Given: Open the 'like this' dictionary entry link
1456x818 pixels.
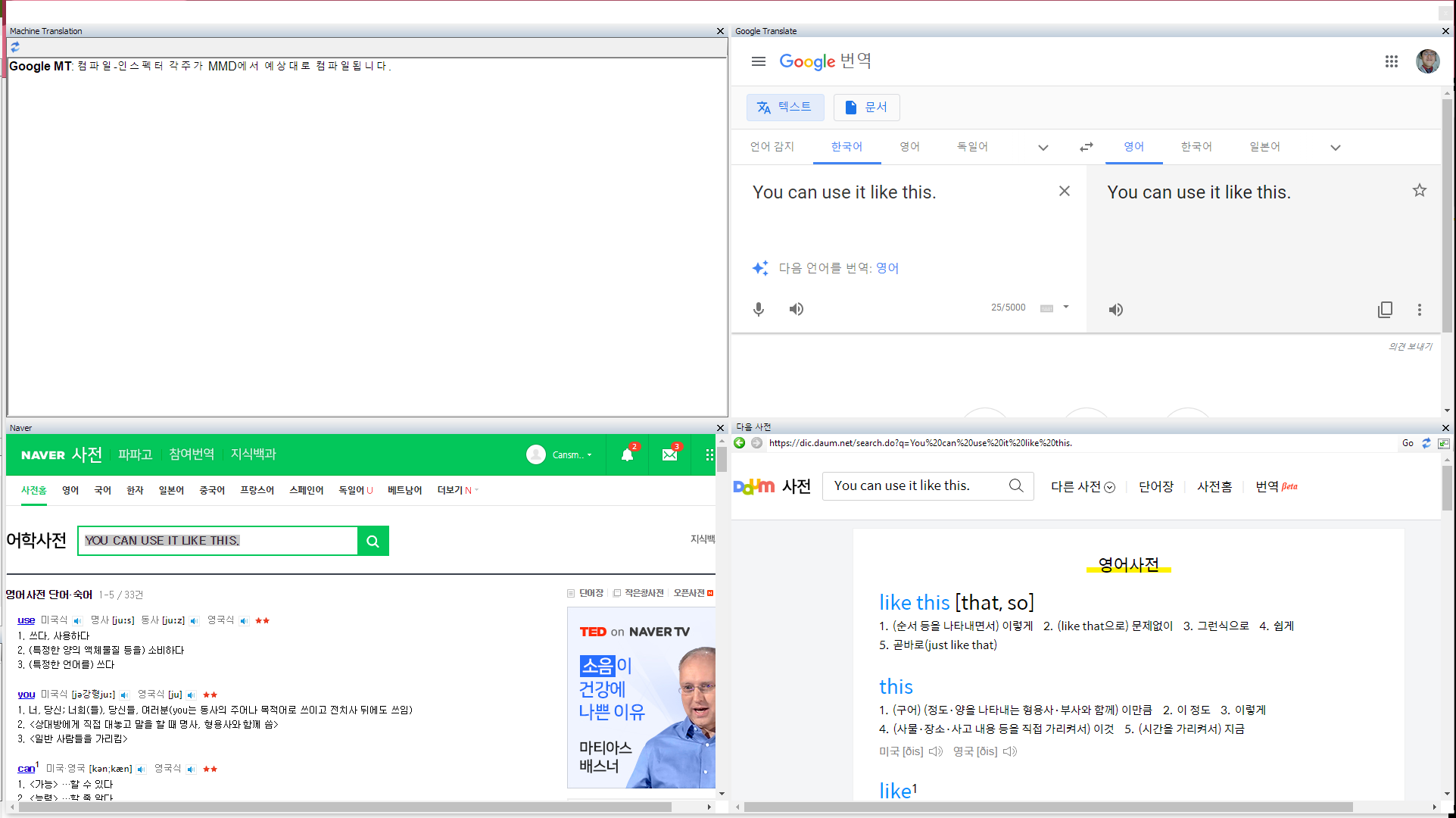Looking at the screenshot, I should (914, 602).
